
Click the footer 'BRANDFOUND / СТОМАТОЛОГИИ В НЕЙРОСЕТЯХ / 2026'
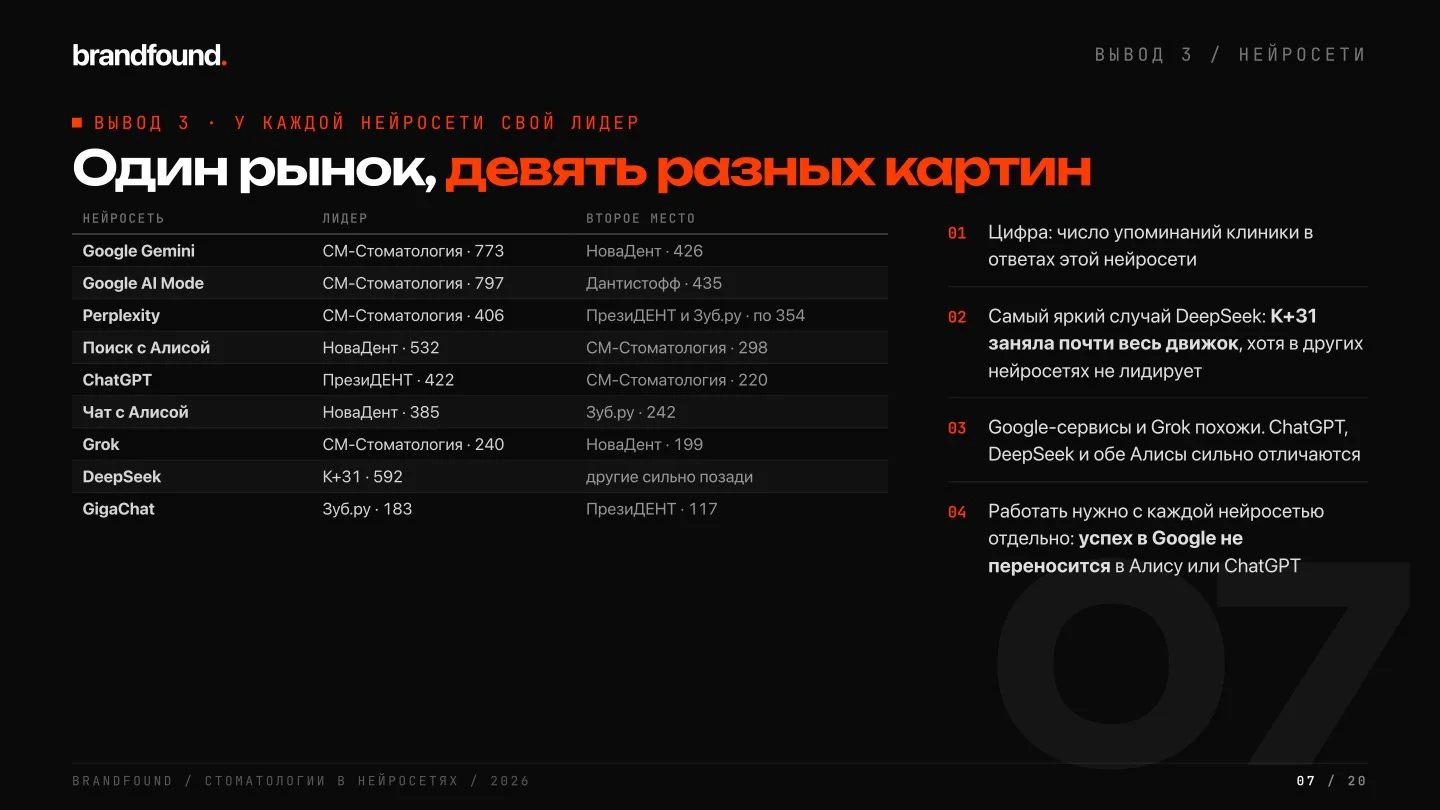301,781
